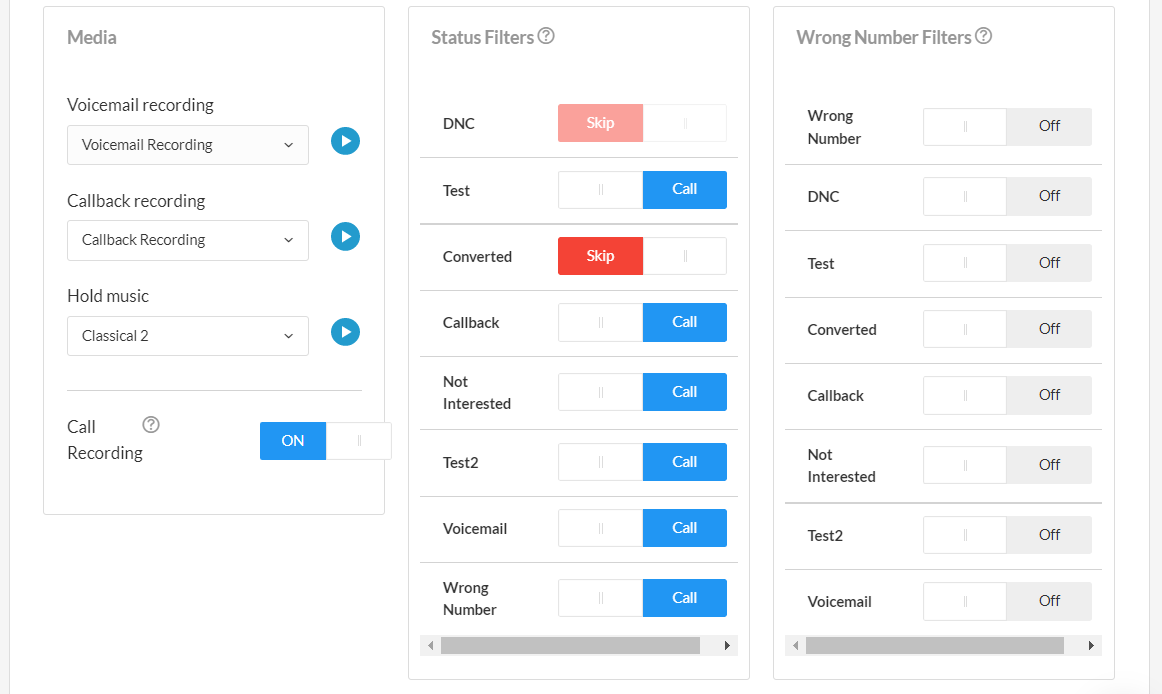Image resolution: width=1162 pixels, height=694 pixels.
Task: Click help icon beside Call Recording
Action: [x=151, y=425]
